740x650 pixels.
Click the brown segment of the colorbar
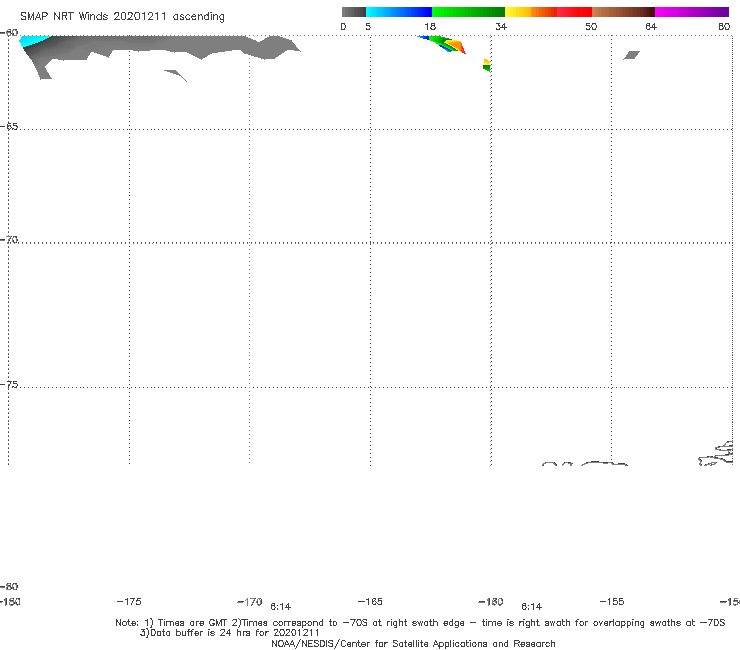[623, 12]
